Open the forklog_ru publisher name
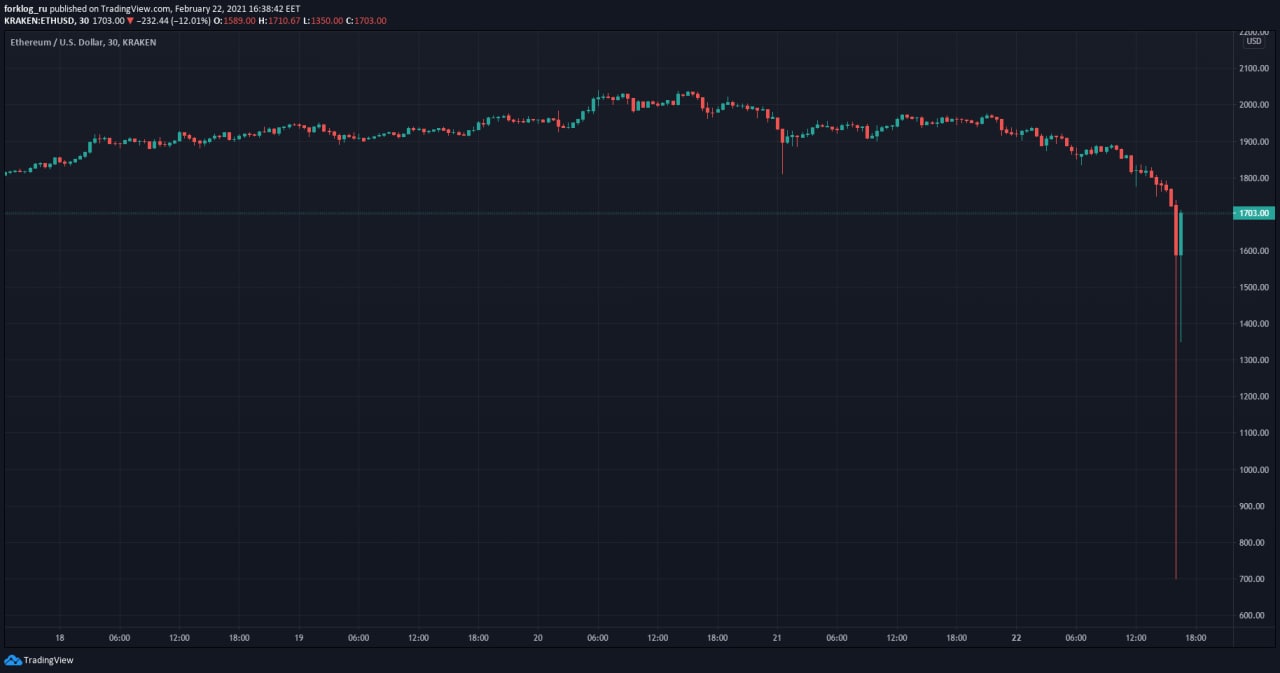The width and height of the screenshot is (1280, 673). (26, 7)
